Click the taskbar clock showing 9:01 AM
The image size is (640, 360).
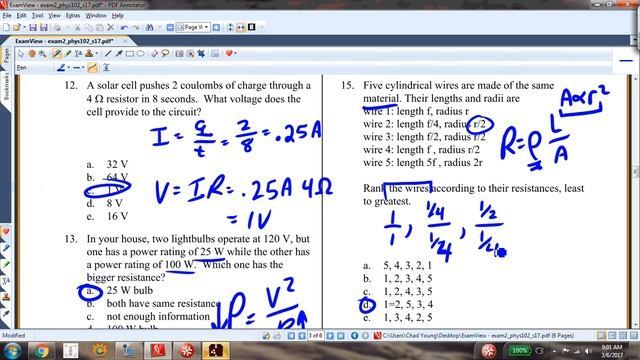pos(611,351)
